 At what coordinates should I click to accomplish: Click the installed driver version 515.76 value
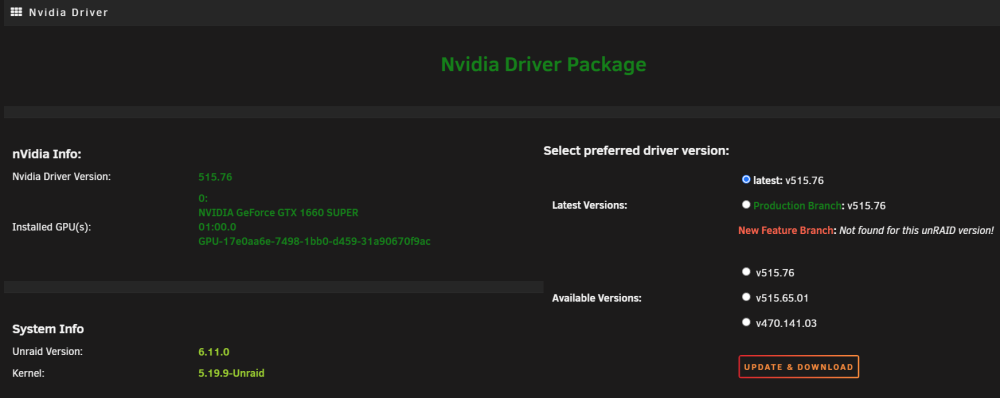pyautogui.click(x=215, y=177)
